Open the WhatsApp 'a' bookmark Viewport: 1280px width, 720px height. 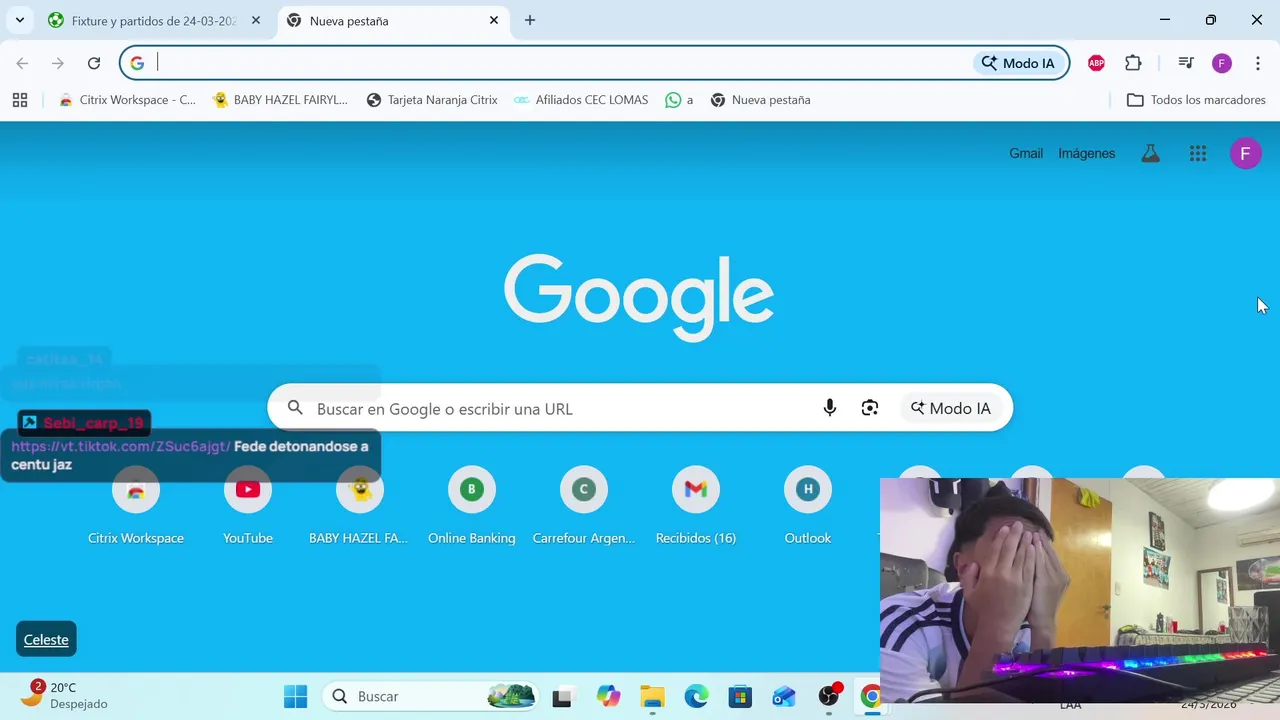click(679, 100)
